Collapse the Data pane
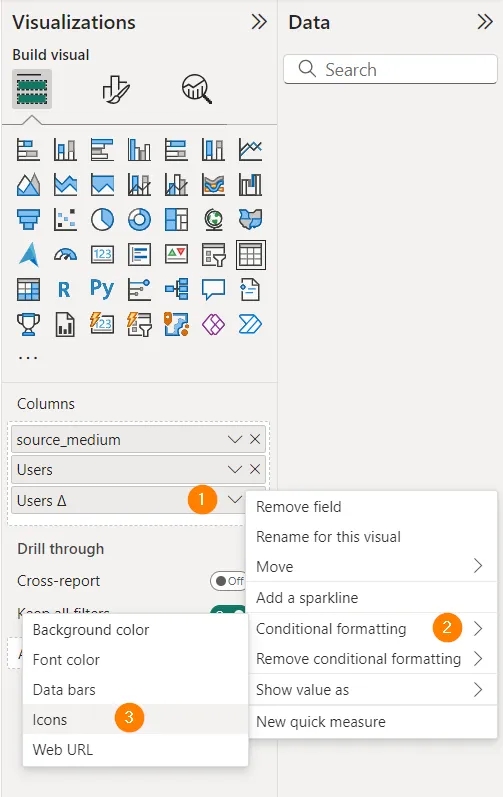The height and width of the screenshot is (797, 503). coord(485,22)
